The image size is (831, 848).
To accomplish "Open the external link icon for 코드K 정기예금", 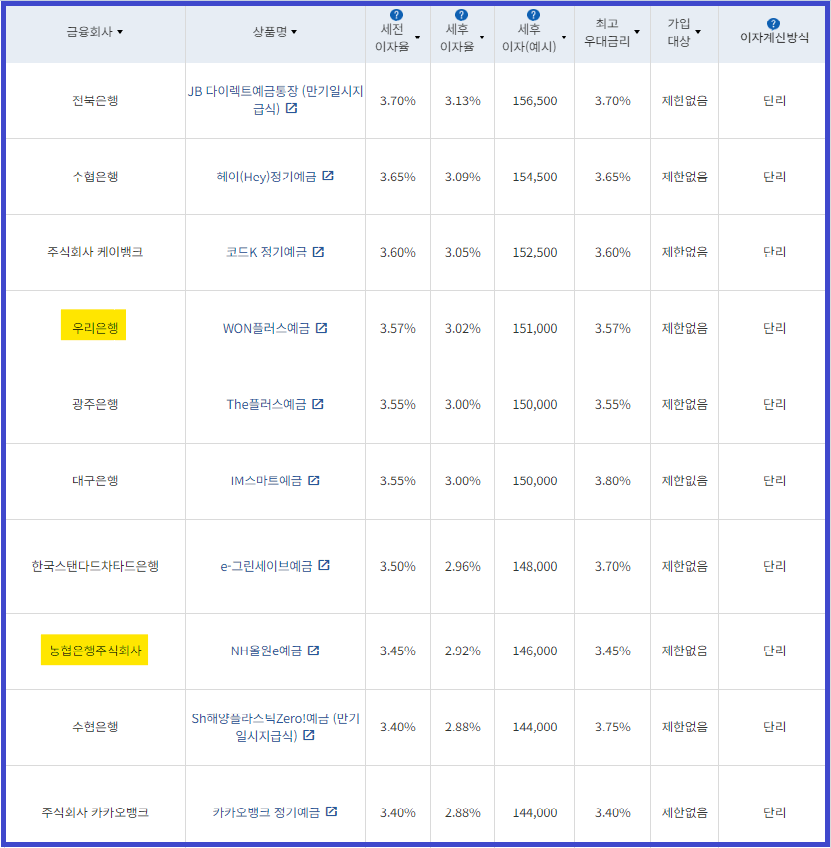I will pyautogui.click(x=318, y=252).
